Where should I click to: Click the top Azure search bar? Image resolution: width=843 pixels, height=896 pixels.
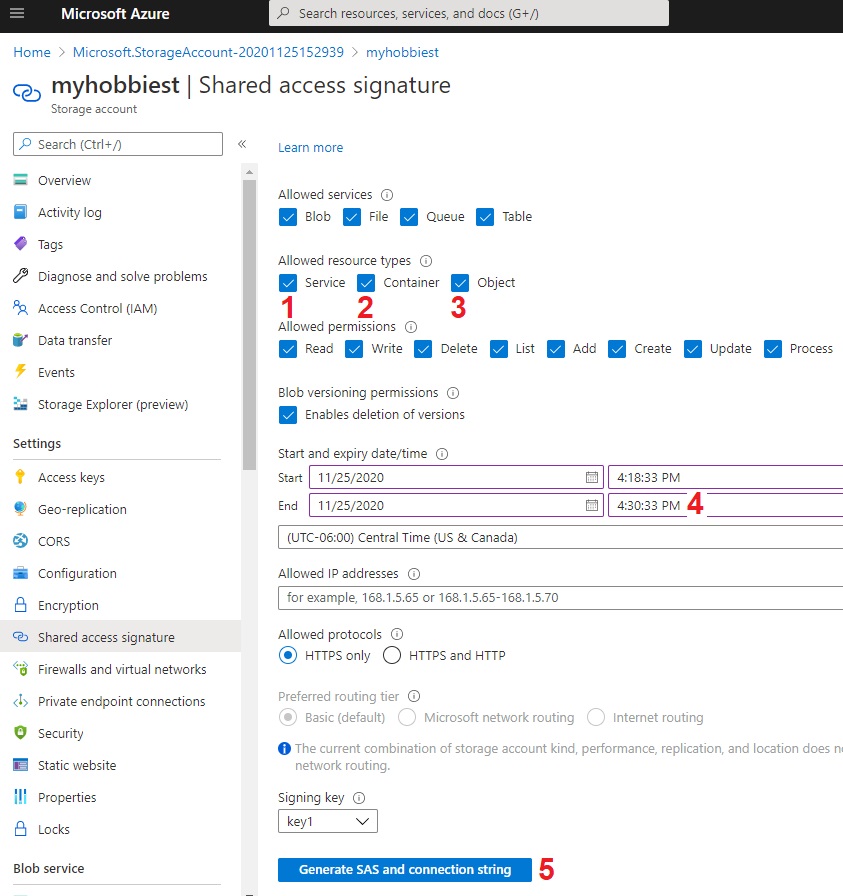(469, 13)
